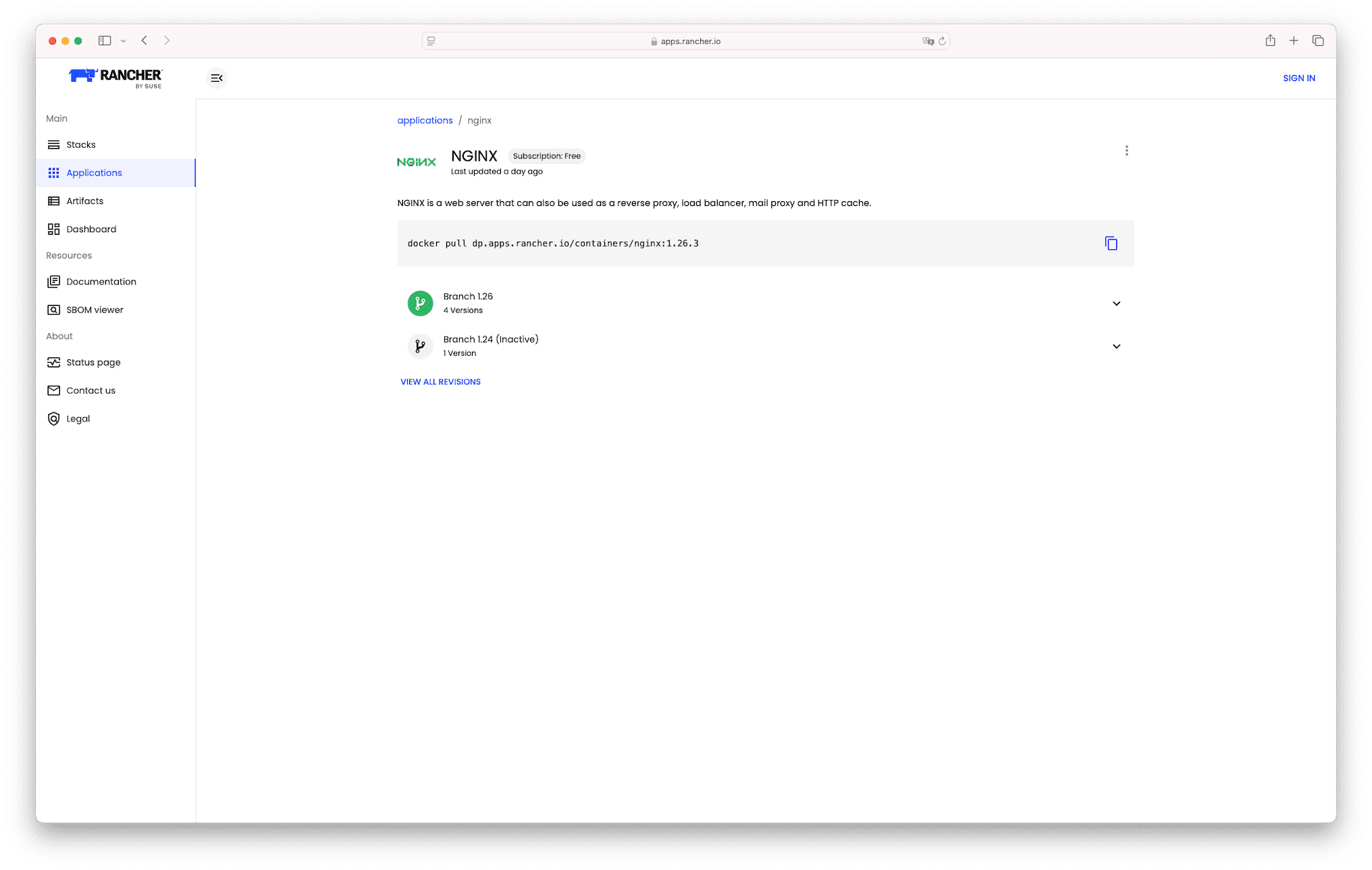
Task: Navigate to applications via breadcrumb
Action: coord(425,120)
